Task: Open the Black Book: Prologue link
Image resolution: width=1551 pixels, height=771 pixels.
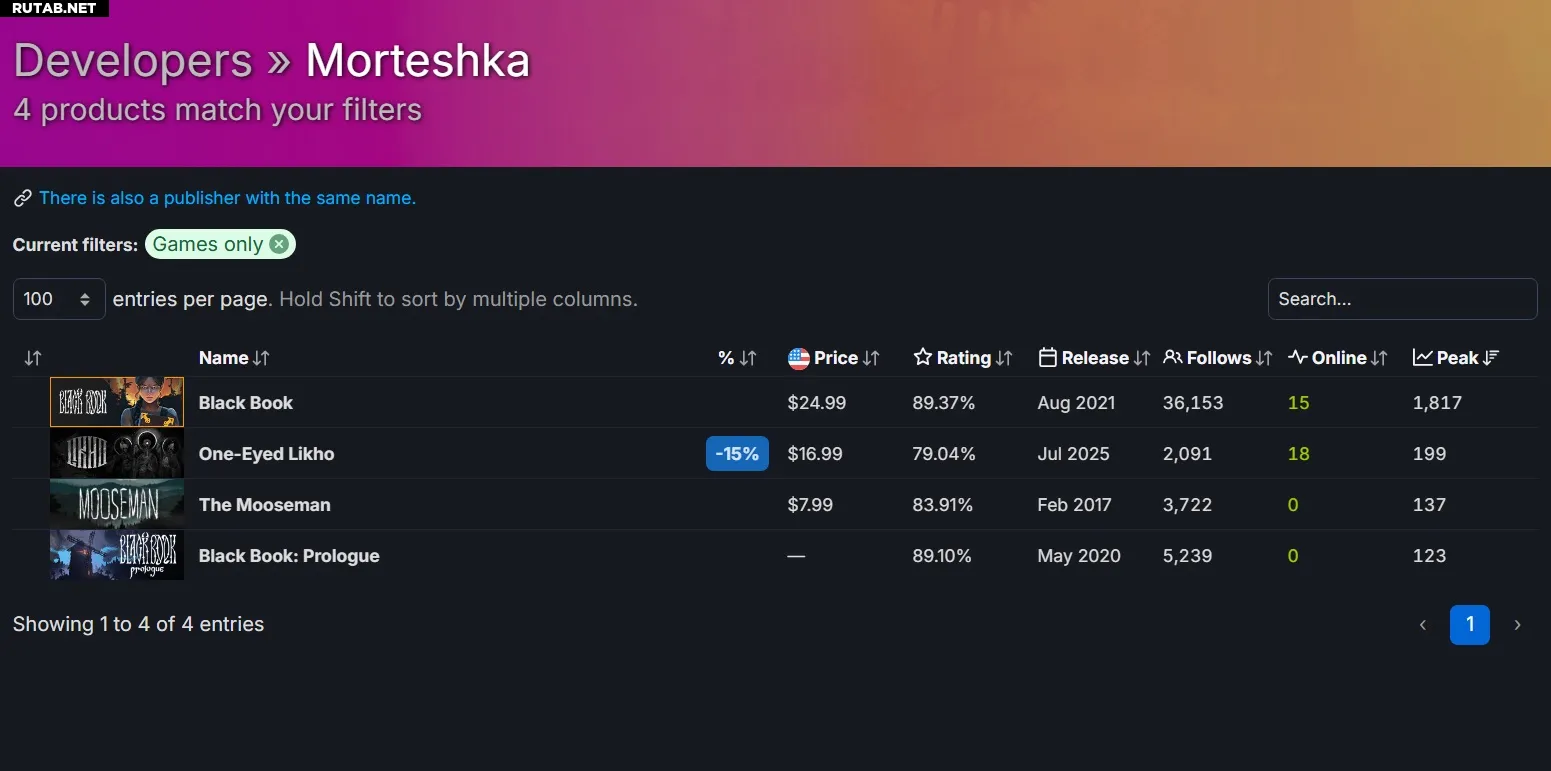Action: point(289,556)
